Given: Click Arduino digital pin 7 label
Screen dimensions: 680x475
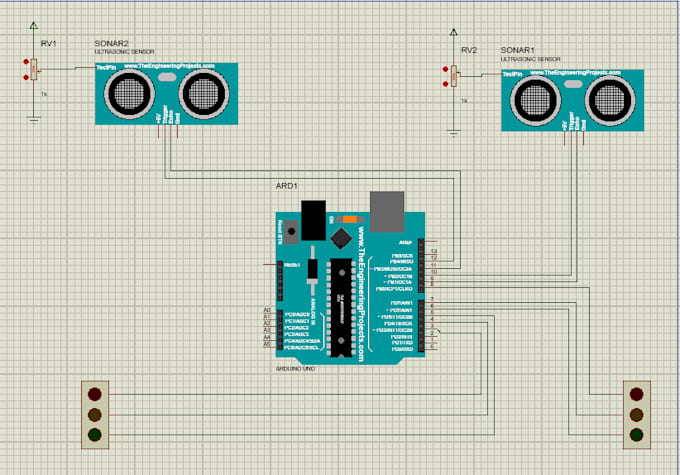Looking at the screenshot, I should click(432, 299).
